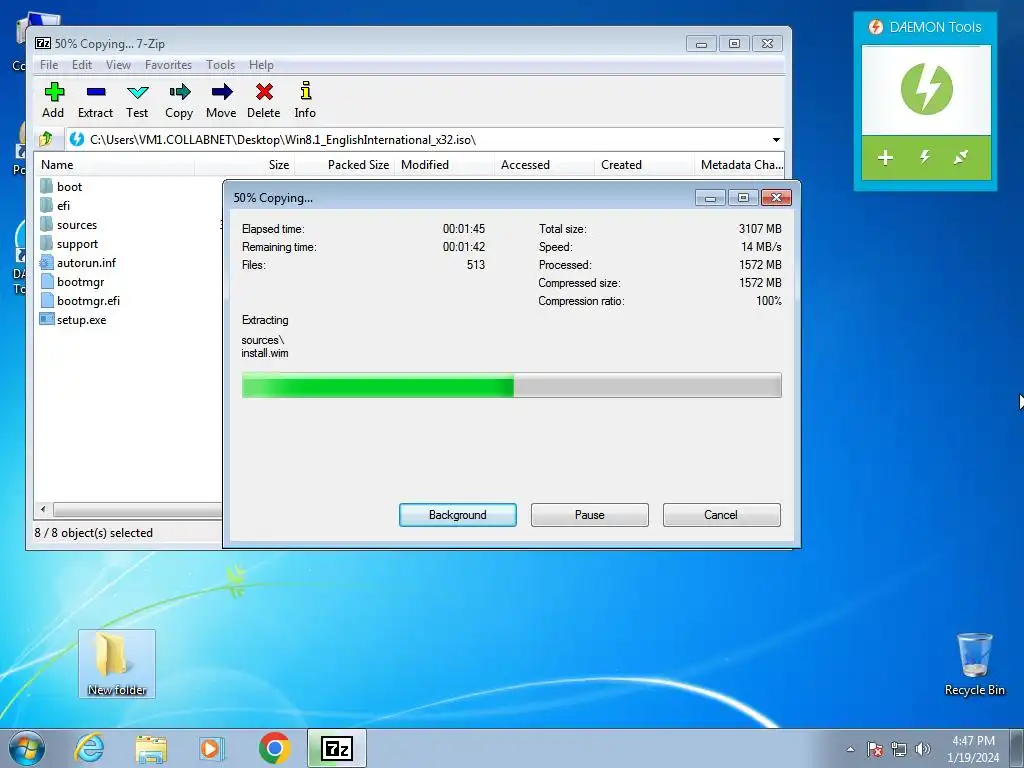
Task: Expand the address bar path dropdown
Action: tap(776, 140)
